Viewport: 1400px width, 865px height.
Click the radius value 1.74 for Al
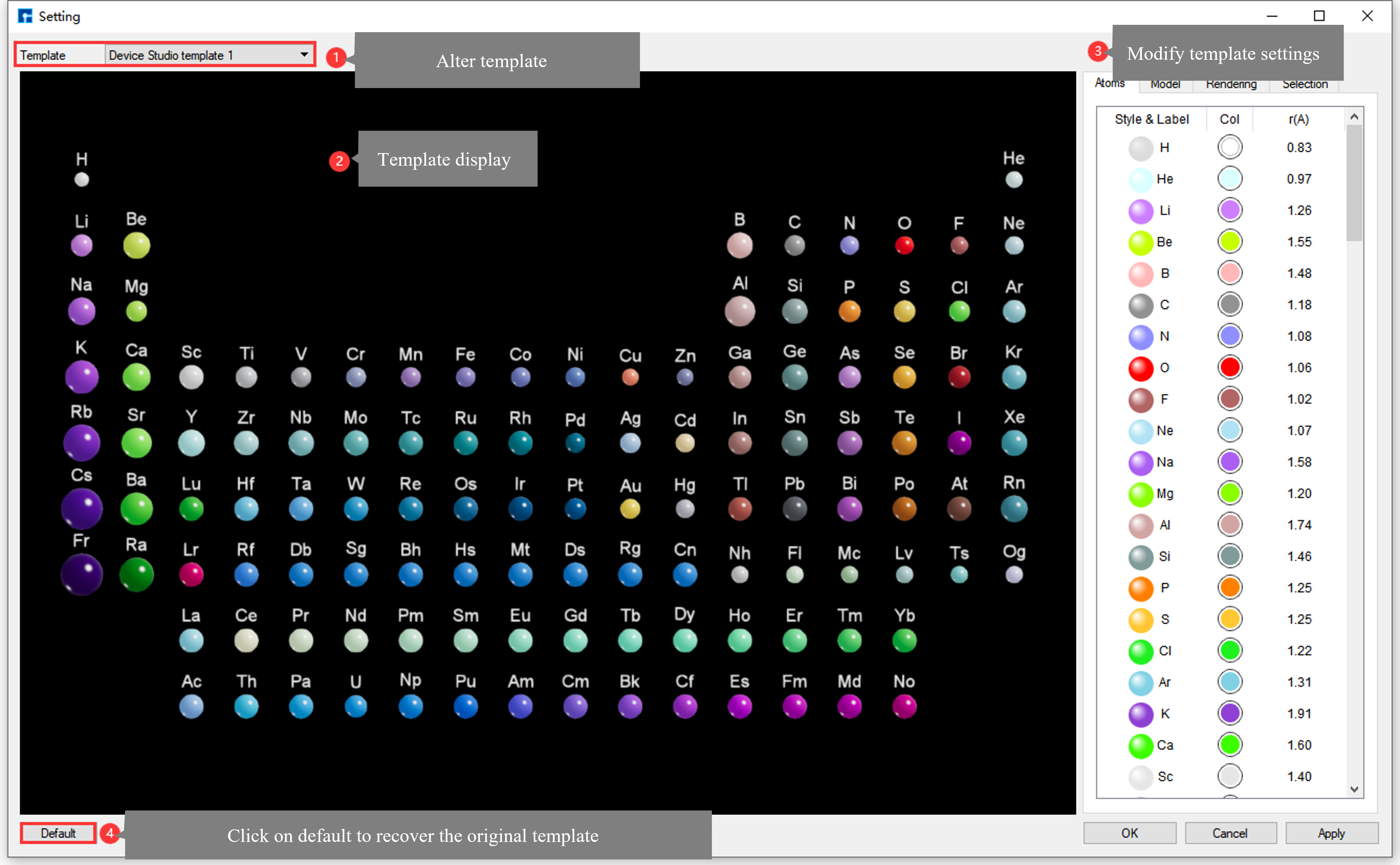pos(1299,525)
